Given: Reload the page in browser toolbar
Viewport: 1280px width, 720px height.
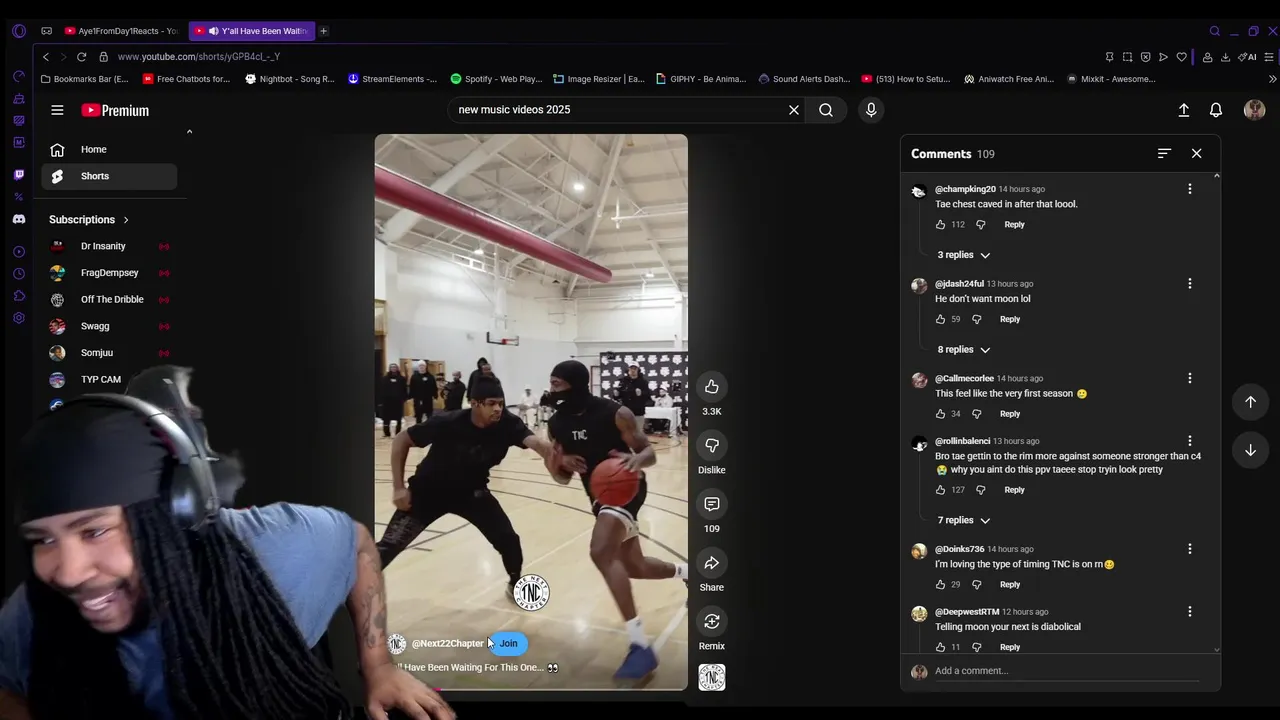Looking at the screenshot, I should (82, 57).
